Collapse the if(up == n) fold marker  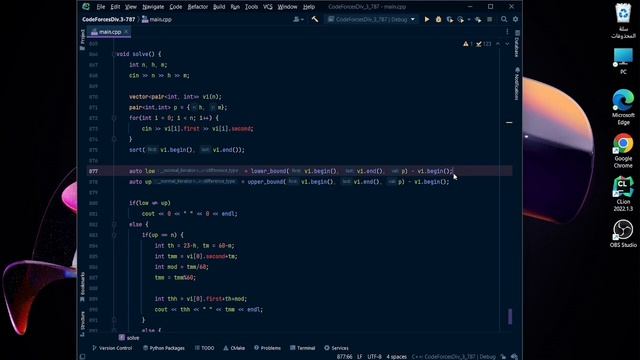tap(114, 235)
